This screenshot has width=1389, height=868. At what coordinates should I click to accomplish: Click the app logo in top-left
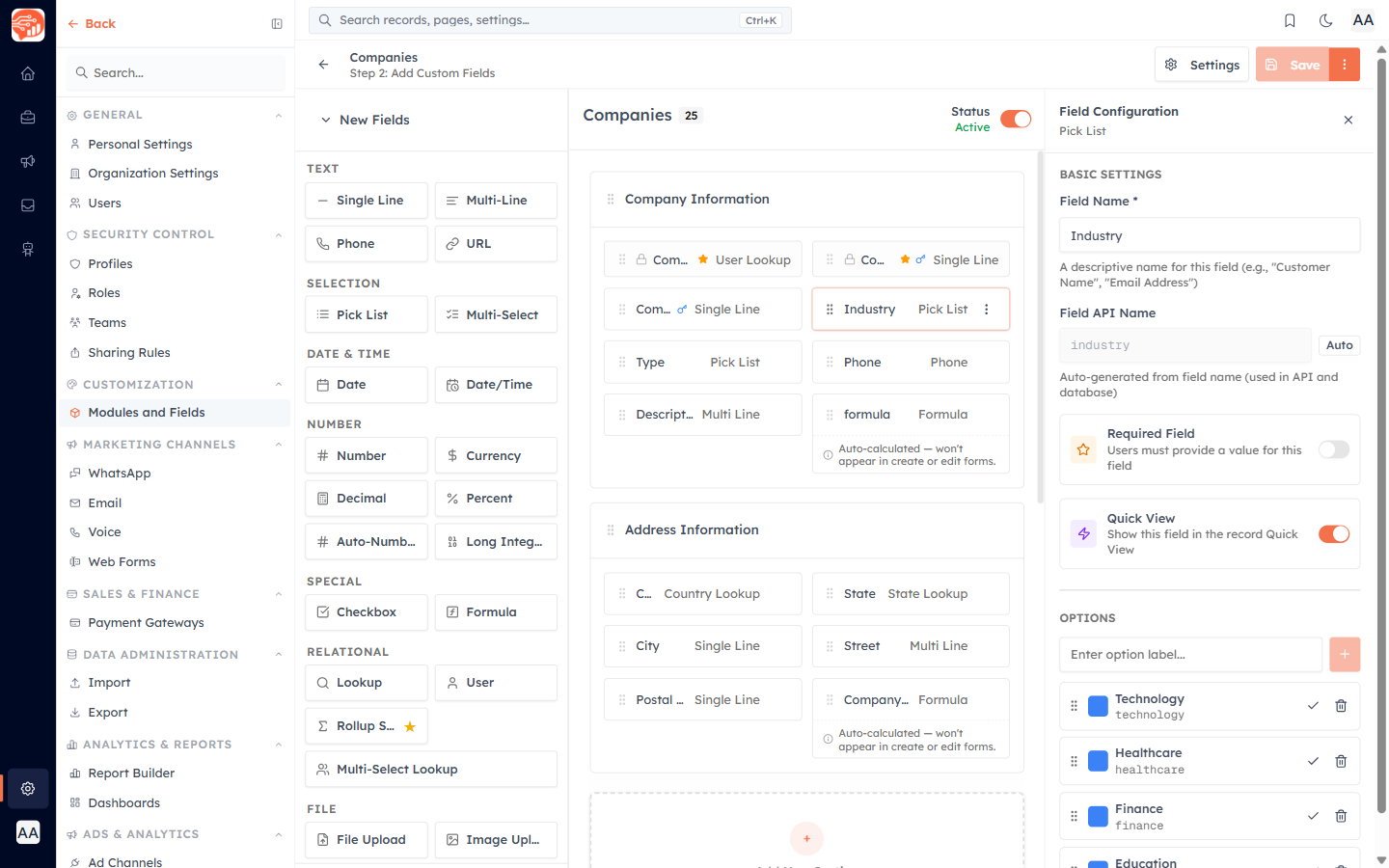[28, 25]
